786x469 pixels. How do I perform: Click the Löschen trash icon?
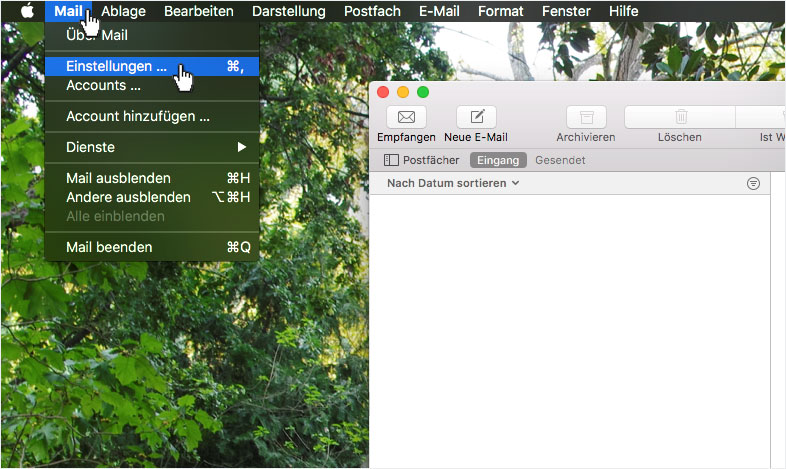tap(680, 117)
